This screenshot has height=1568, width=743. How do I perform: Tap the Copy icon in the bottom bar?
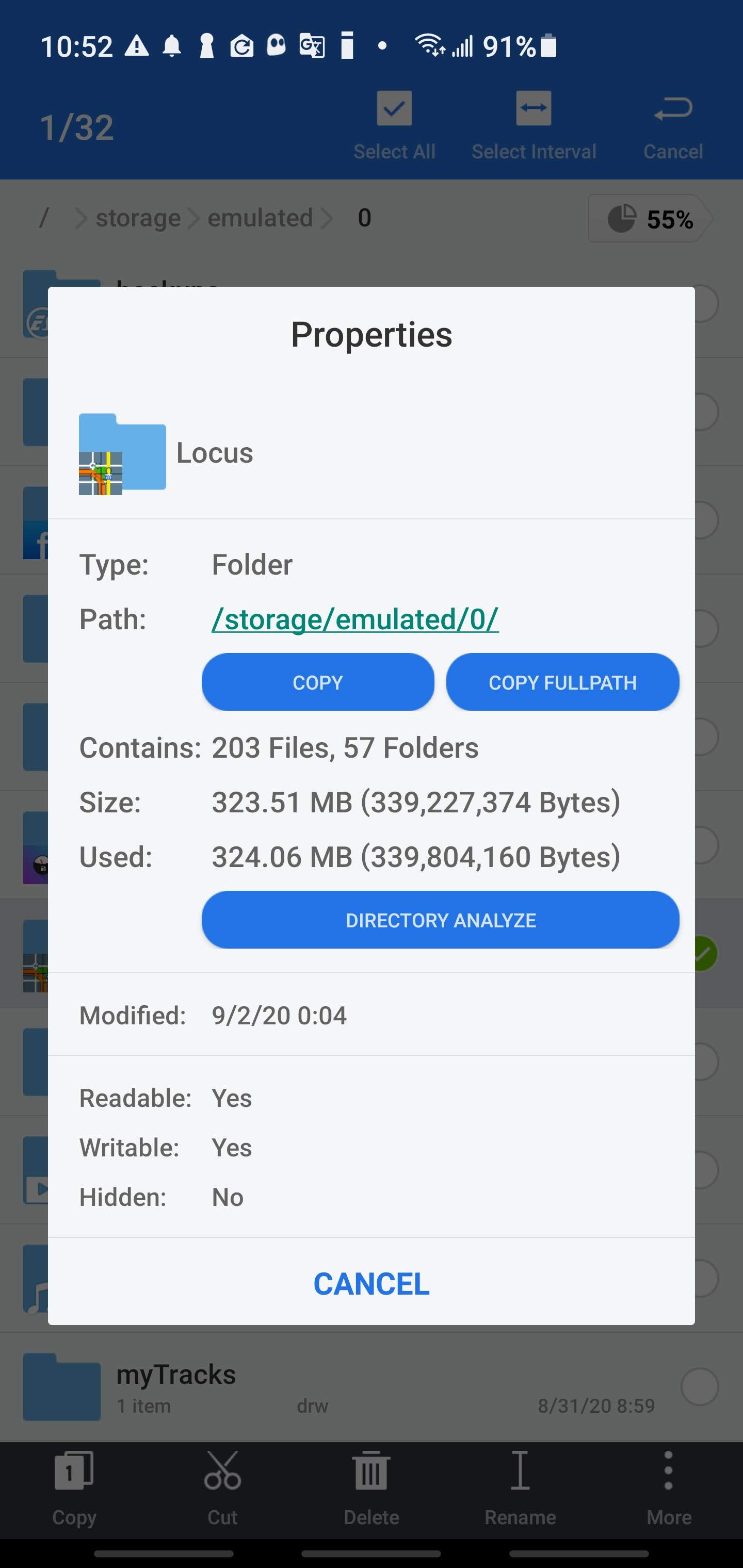click(x=74, y=1471)
